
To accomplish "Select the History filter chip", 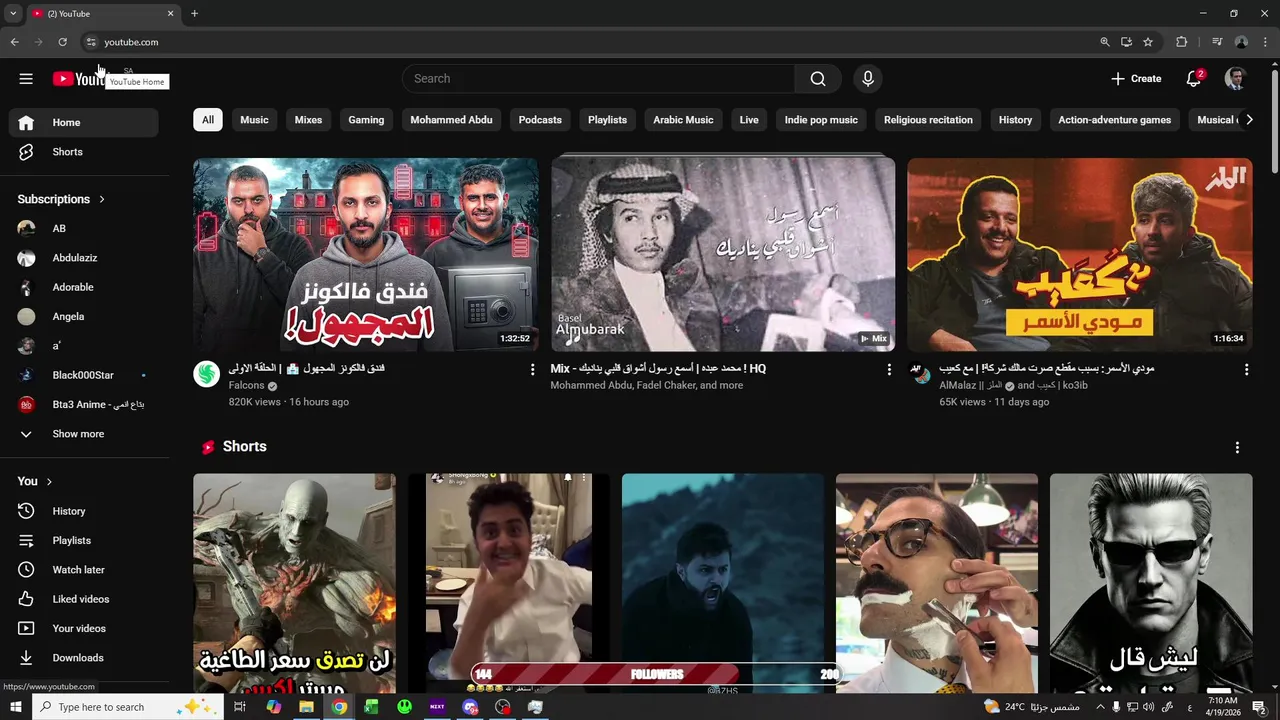I will (x=1015, y=120).
